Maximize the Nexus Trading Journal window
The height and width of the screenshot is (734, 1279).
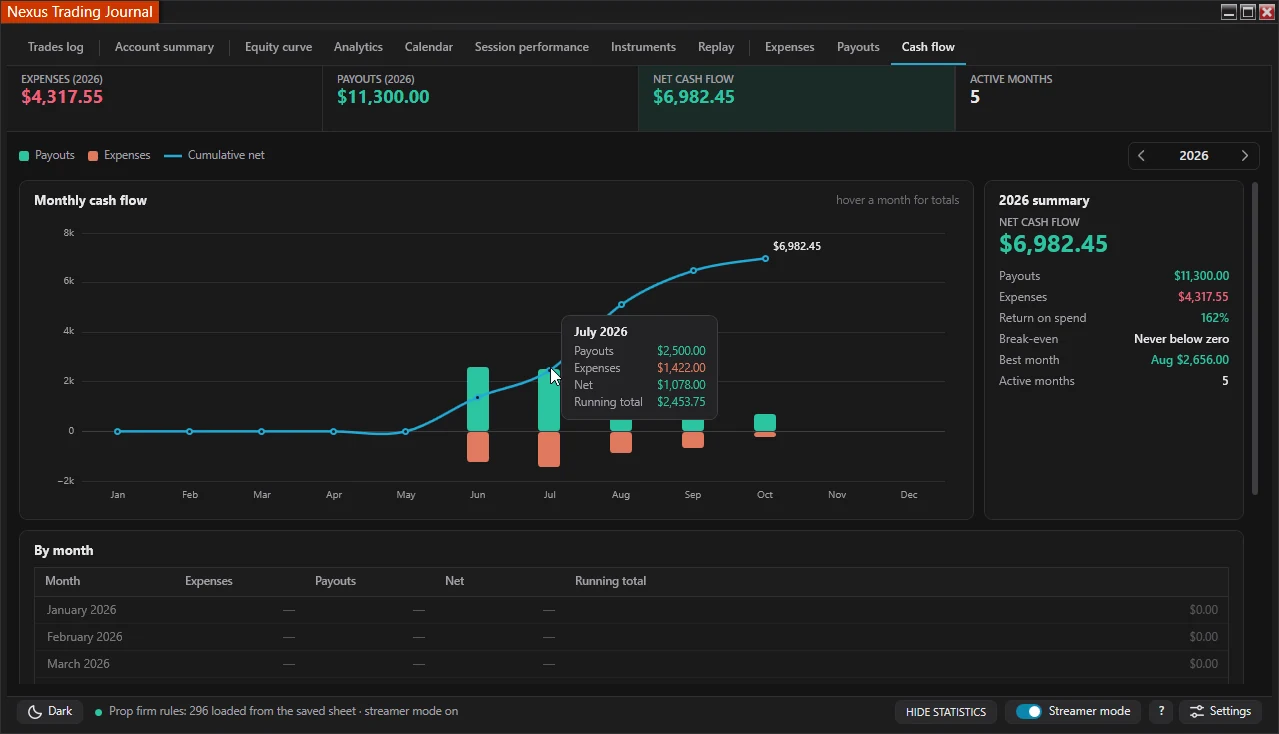click(x=1248, y=12)
